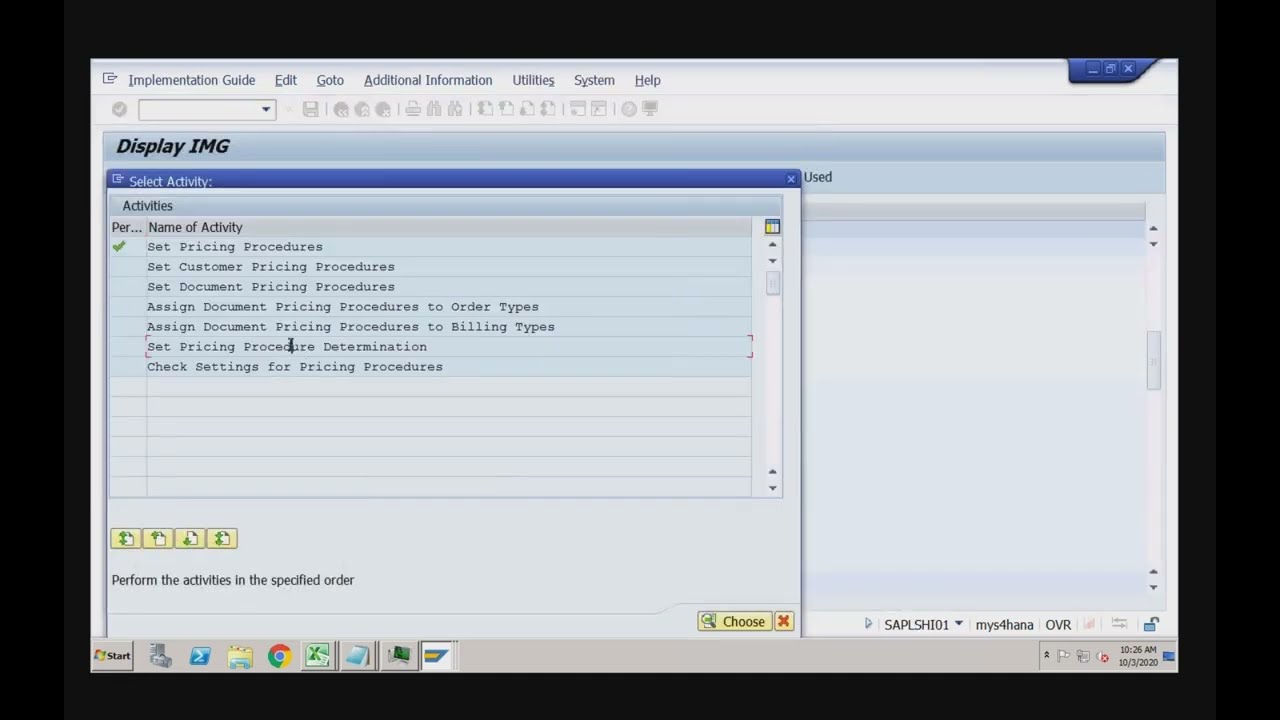
Task: Click the Choose button
Action: 733,622
